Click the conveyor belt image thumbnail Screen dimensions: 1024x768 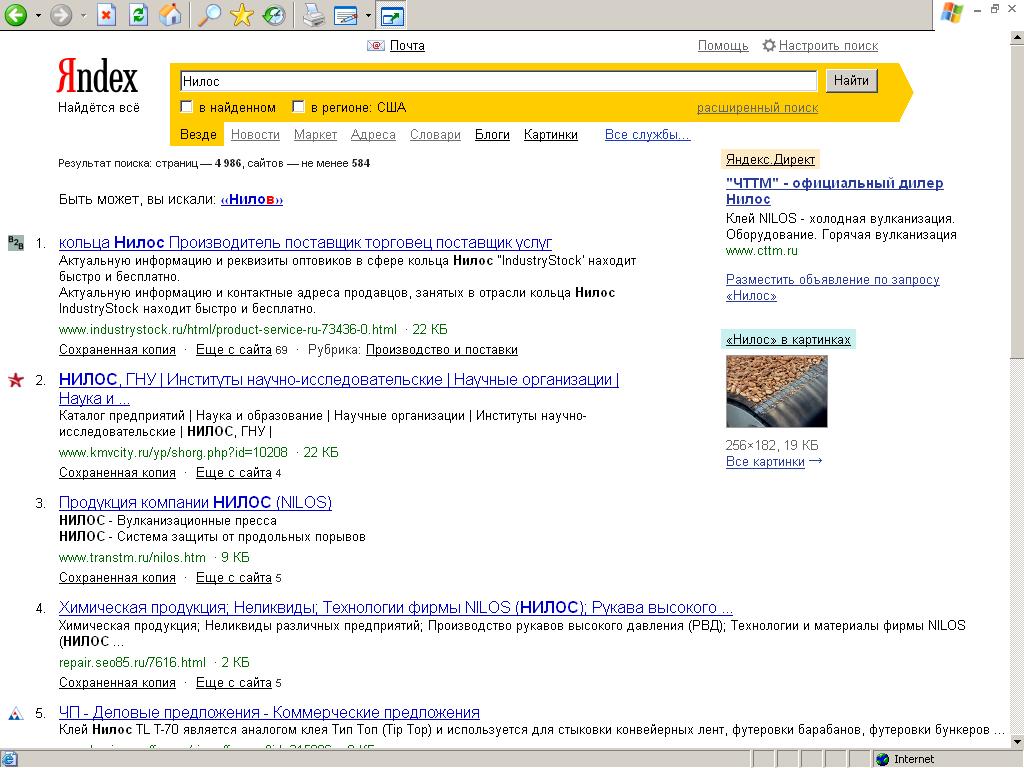point(776,391)
